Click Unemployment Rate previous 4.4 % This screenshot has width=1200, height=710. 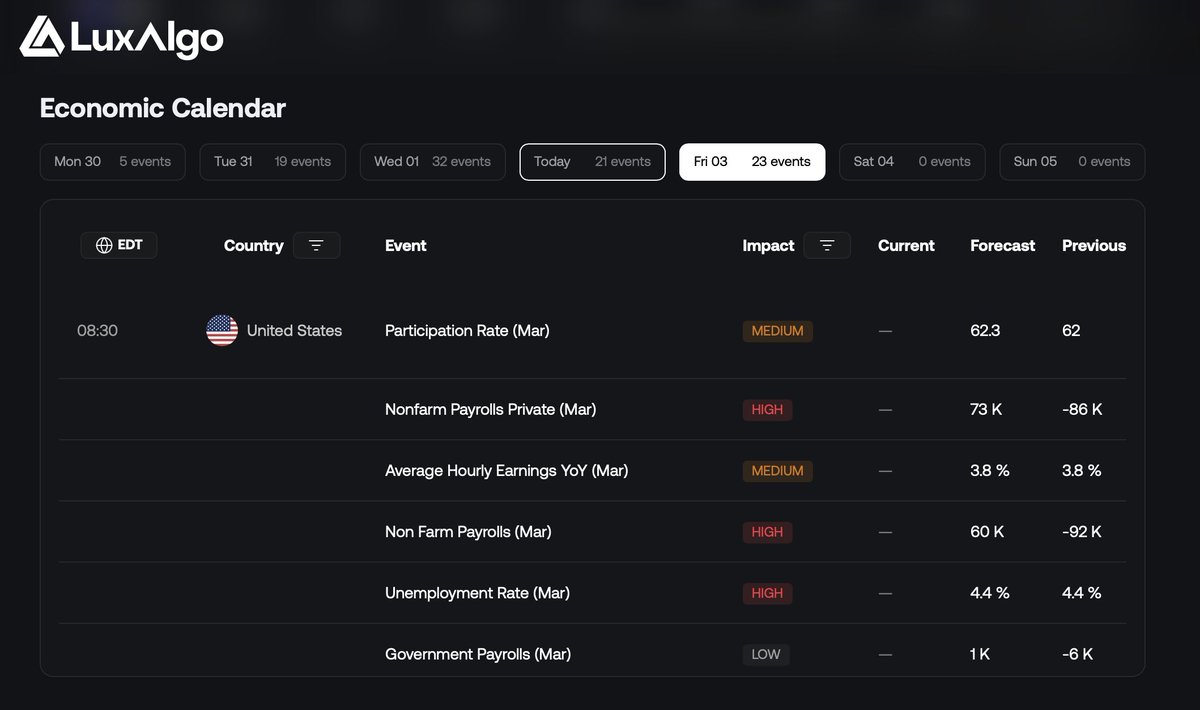pos(1082,593)
